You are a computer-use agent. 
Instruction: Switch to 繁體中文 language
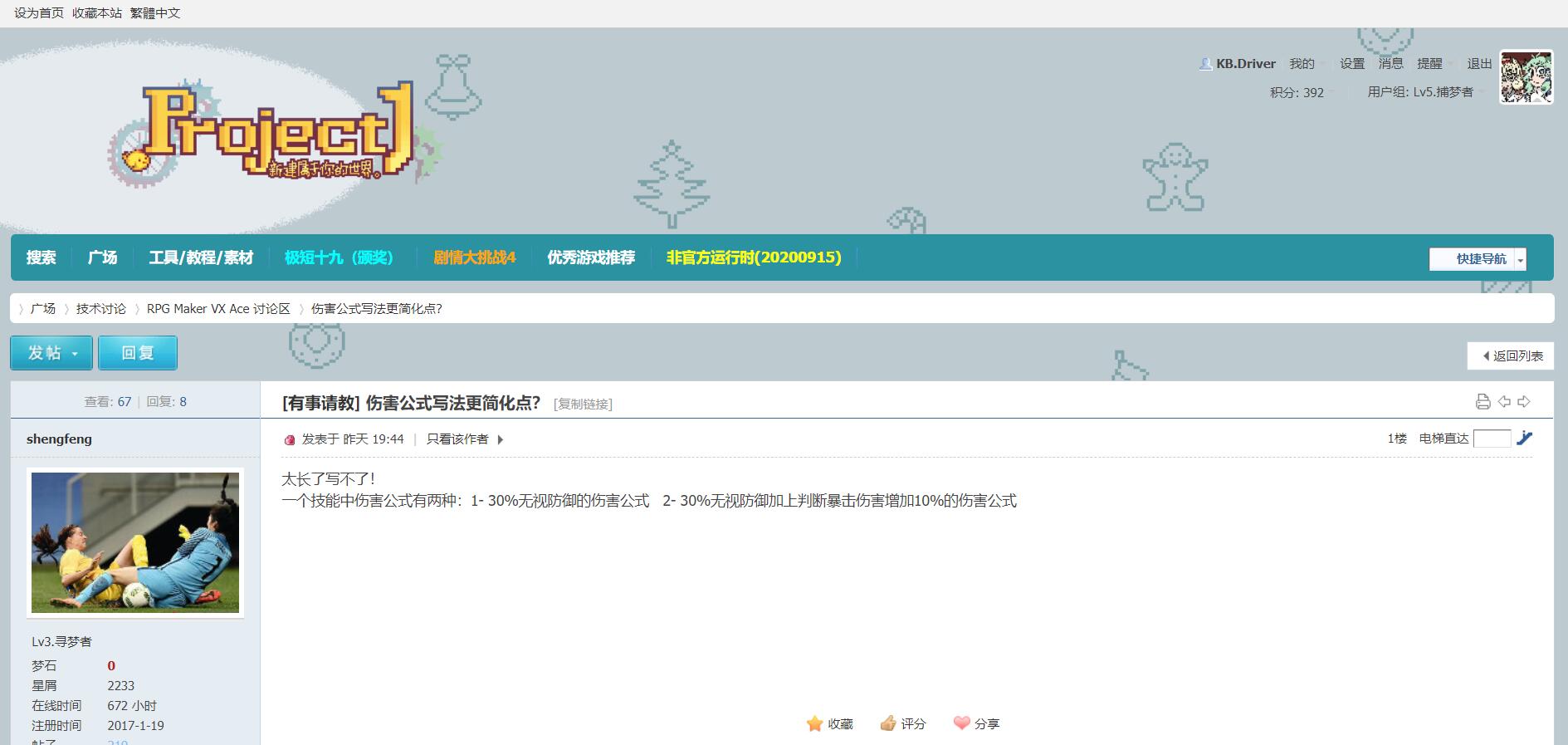coord(155,13)
